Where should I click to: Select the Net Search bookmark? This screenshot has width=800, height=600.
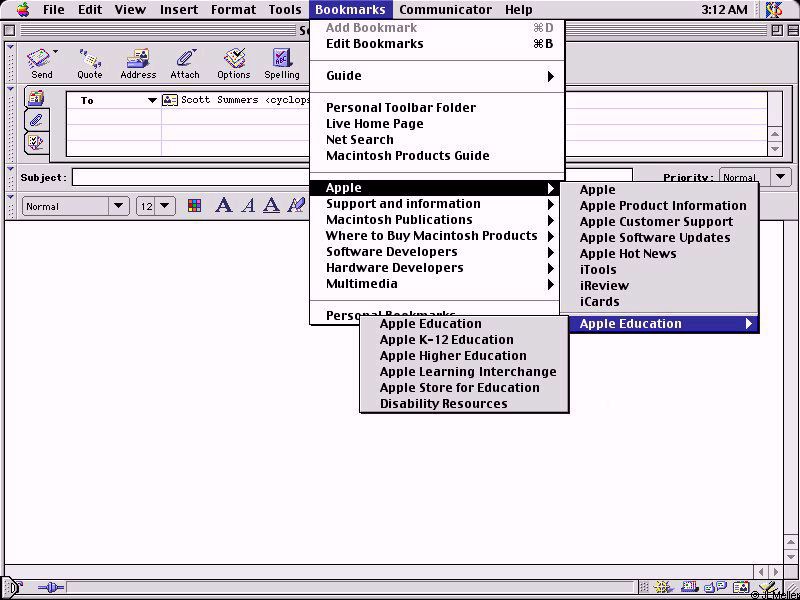[437, 140]
